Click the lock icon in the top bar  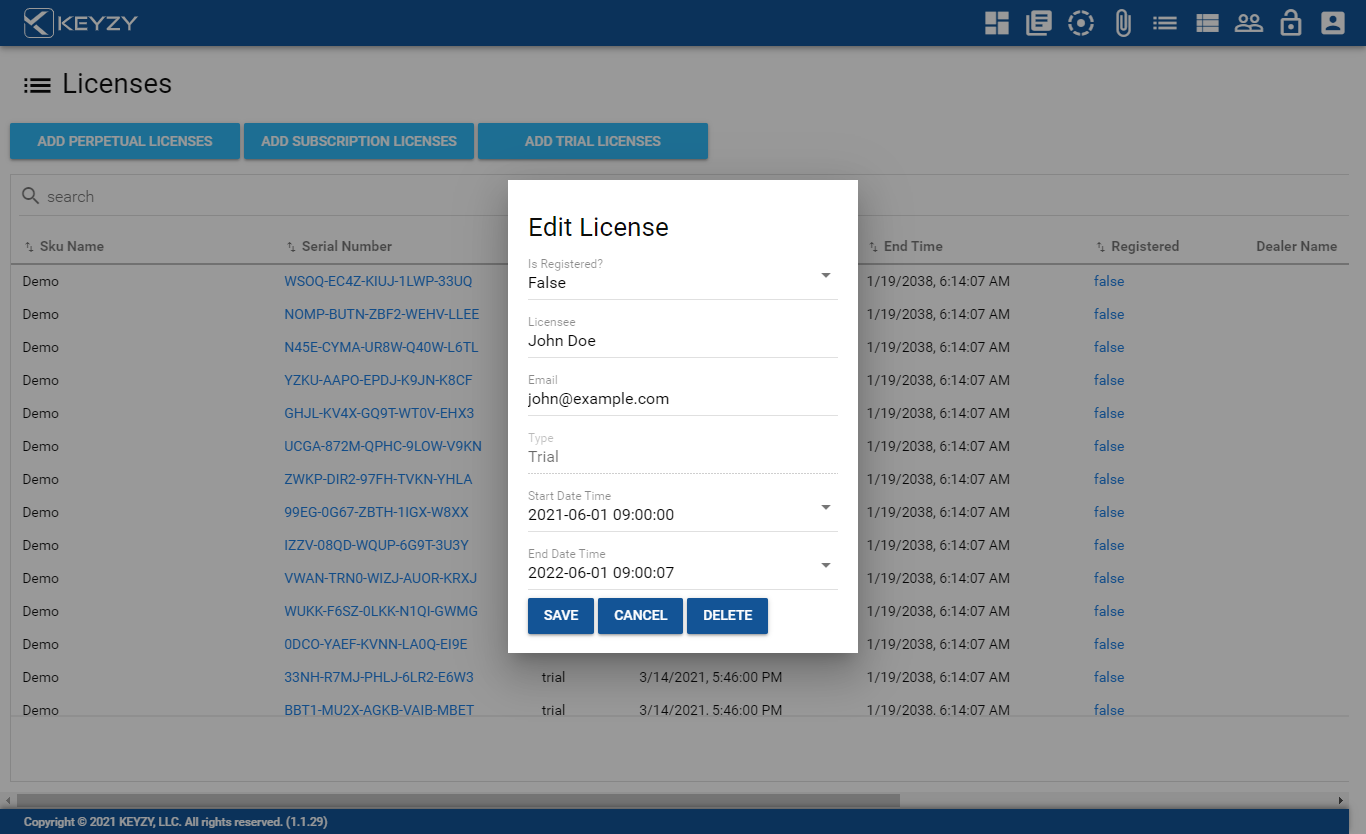click(x=1290, y=22)
